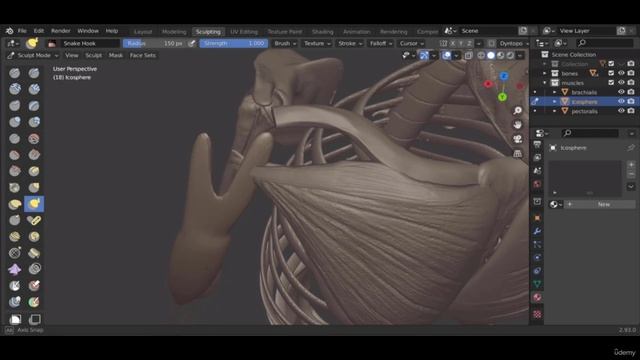Image resolution: width=640 pixels, height=360 pixels.
Task: Switch to the Sculpting workspace tab
Action: 208,31
